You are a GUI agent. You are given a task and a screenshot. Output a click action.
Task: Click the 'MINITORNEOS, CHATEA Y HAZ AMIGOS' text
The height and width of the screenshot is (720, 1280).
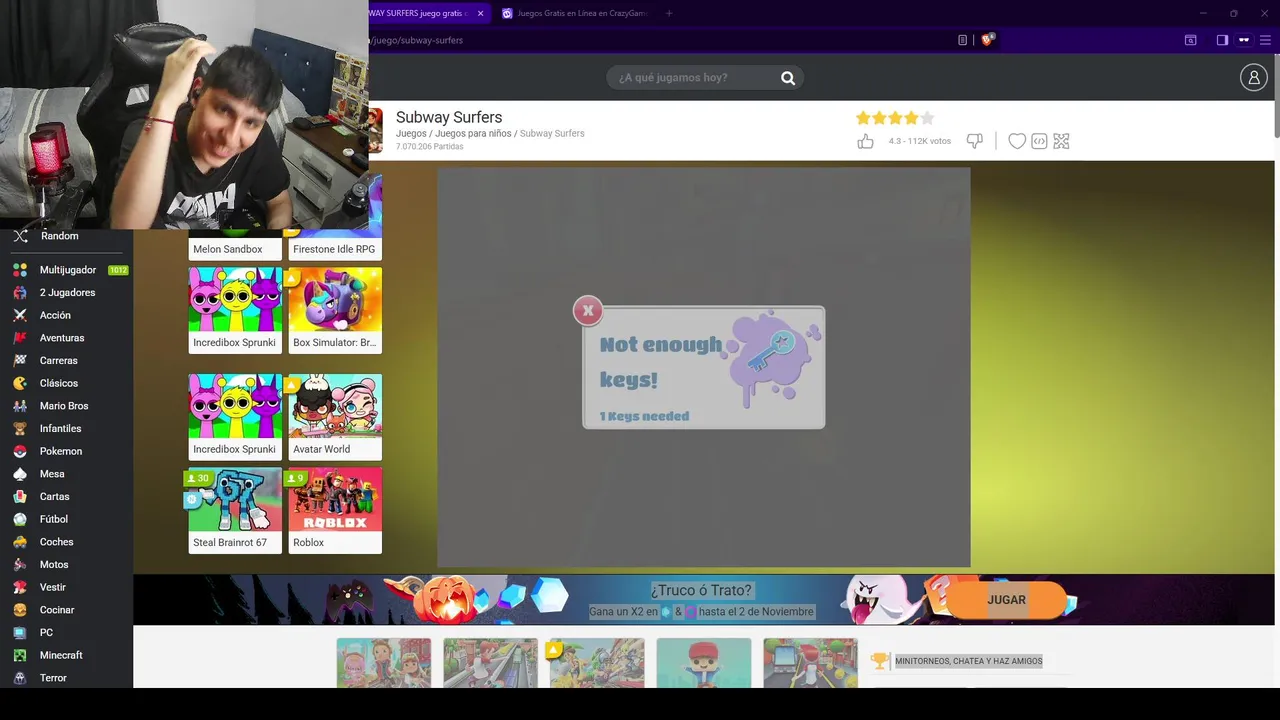click(x=968, y=661)
